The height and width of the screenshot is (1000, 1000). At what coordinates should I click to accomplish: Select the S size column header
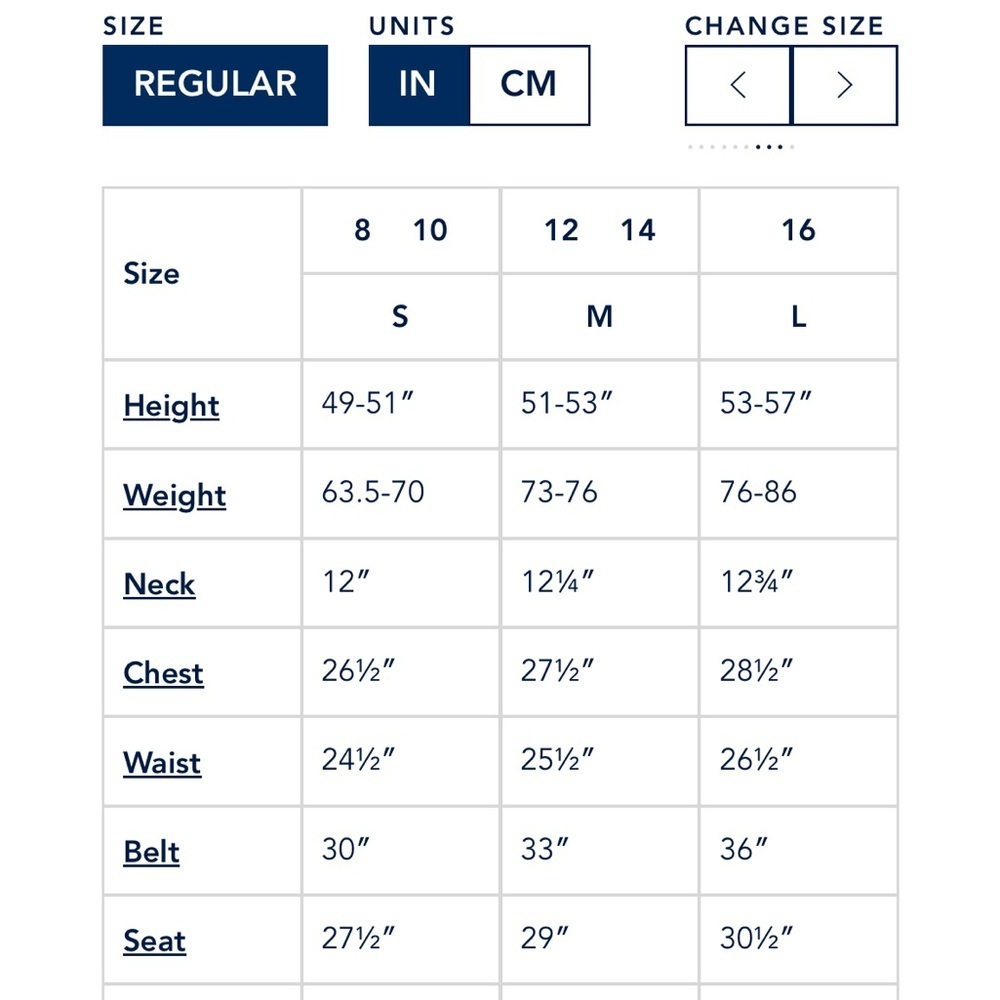click(x=401, y=316)
